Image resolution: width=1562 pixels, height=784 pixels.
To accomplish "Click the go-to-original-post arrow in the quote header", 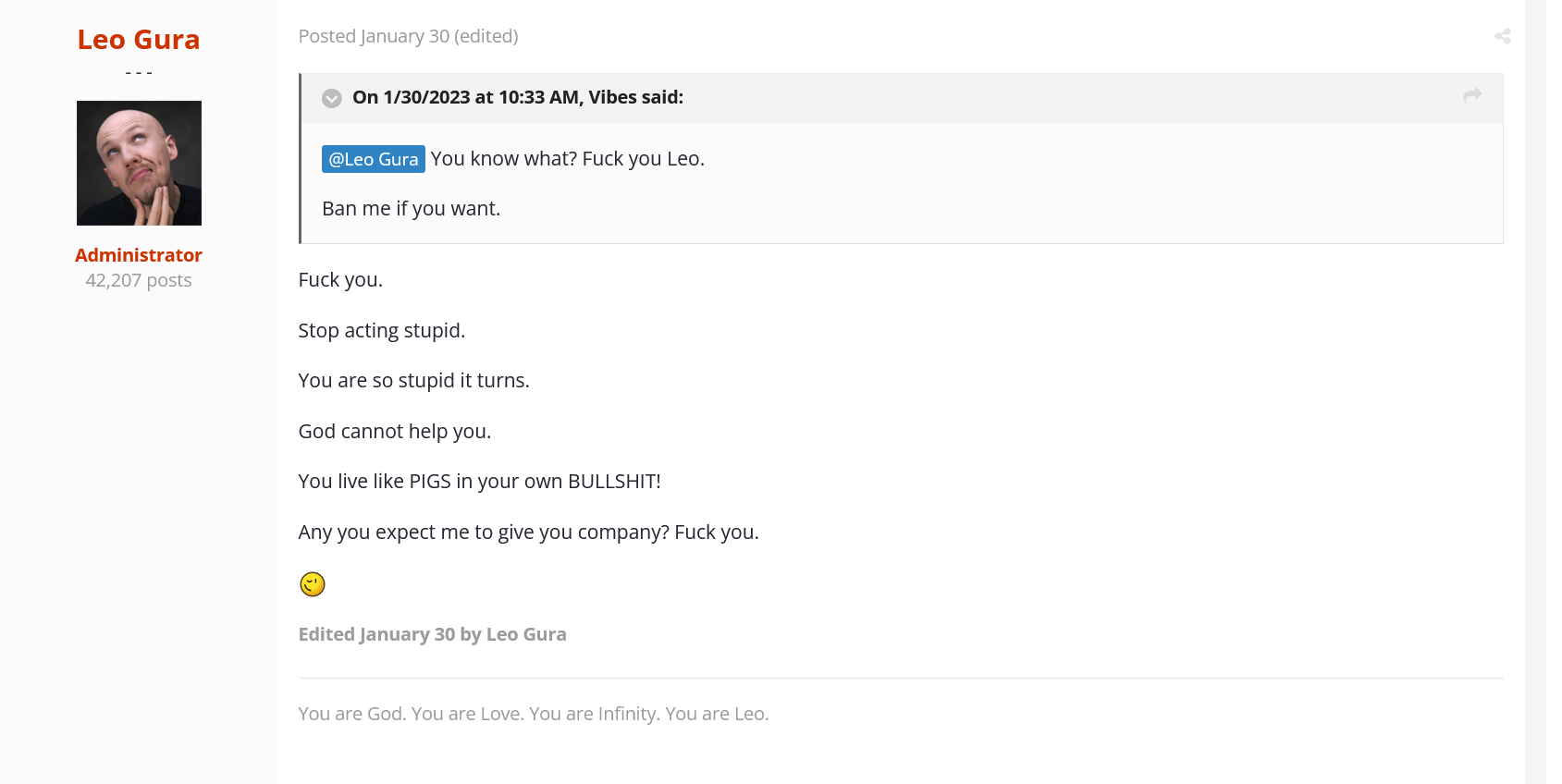I will click(1472, 95).
